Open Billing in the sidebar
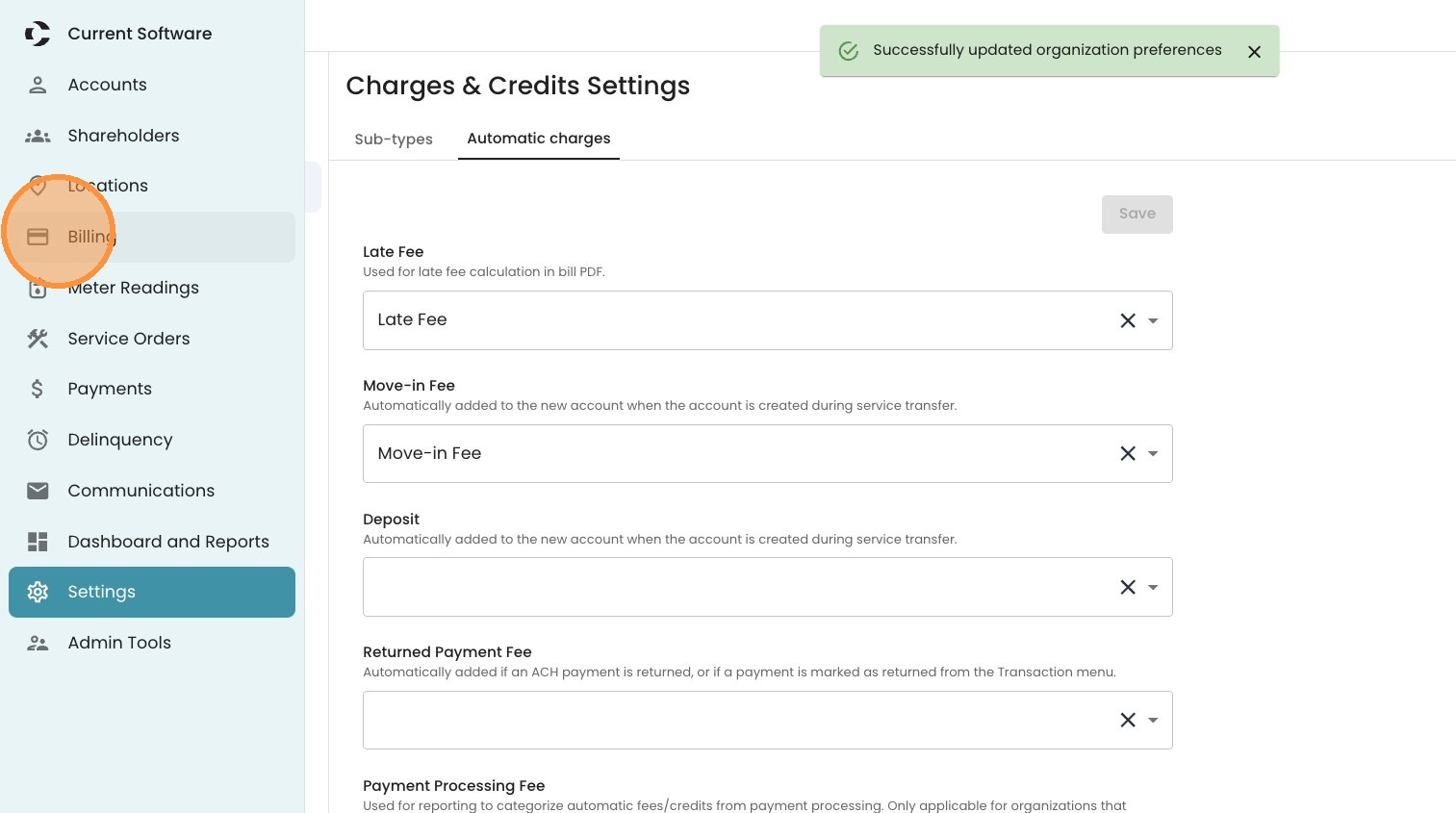The width and height of the screenshot is (1456, 813). tap(91, 237)
